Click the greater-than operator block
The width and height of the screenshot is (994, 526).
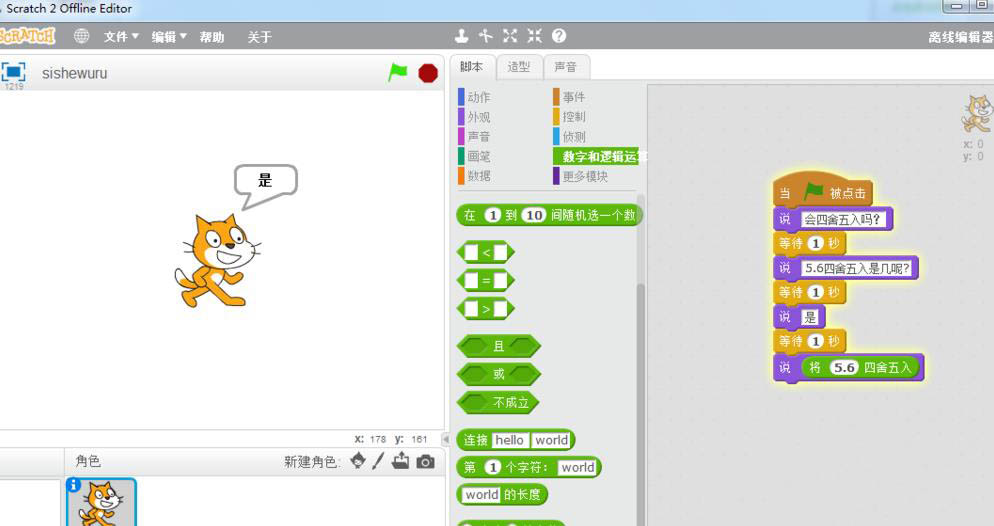(486, 309)
